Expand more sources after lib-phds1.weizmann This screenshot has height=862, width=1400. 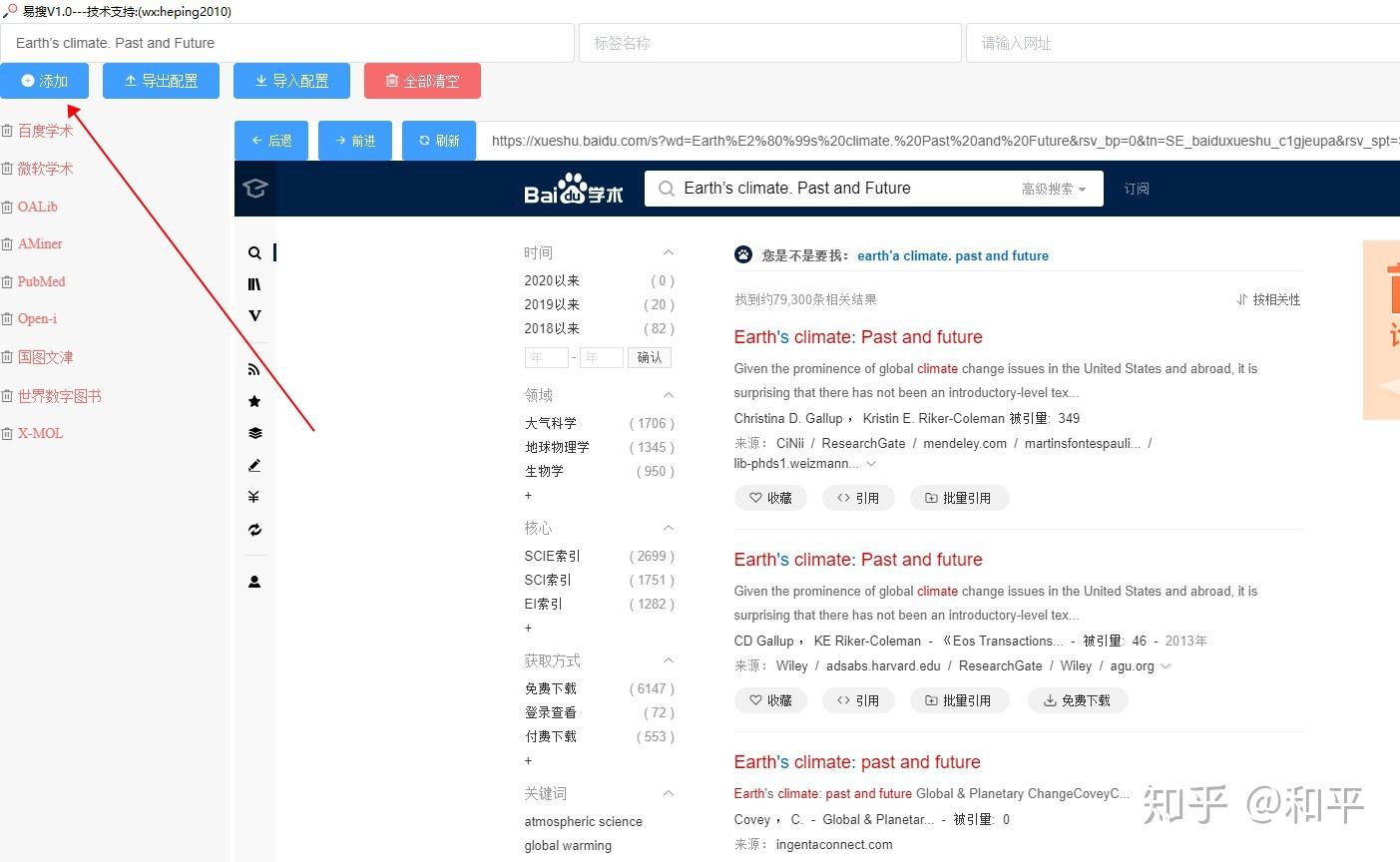click(871, 464)
